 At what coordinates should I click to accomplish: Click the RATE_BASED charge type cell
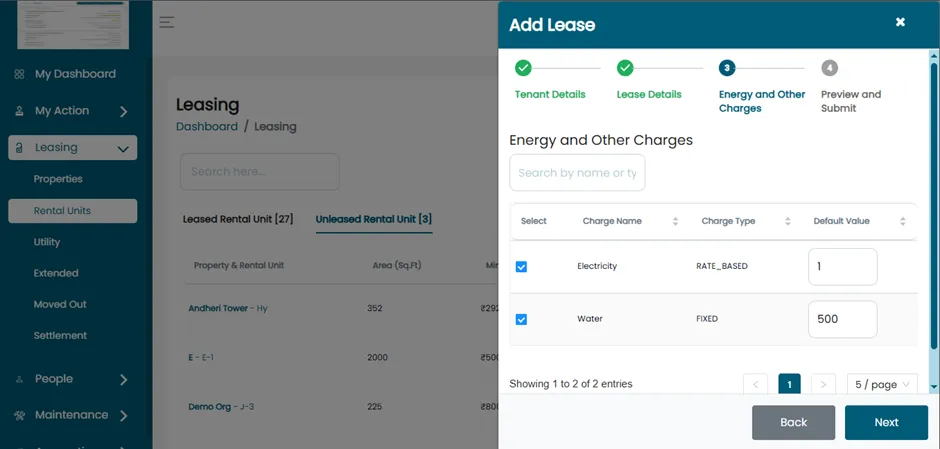[x=722, y=266]
